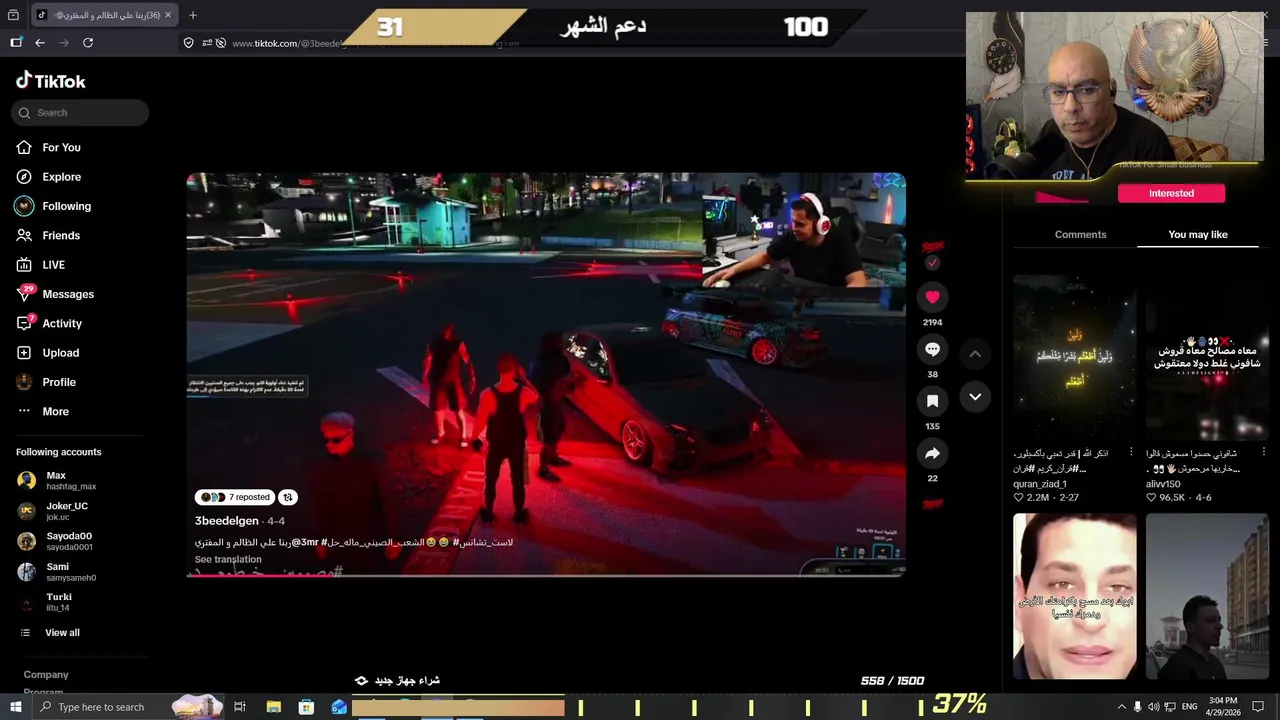Click the TikTok logo in the sidebar
This screenshot has width=1280, height=720.
51,81
